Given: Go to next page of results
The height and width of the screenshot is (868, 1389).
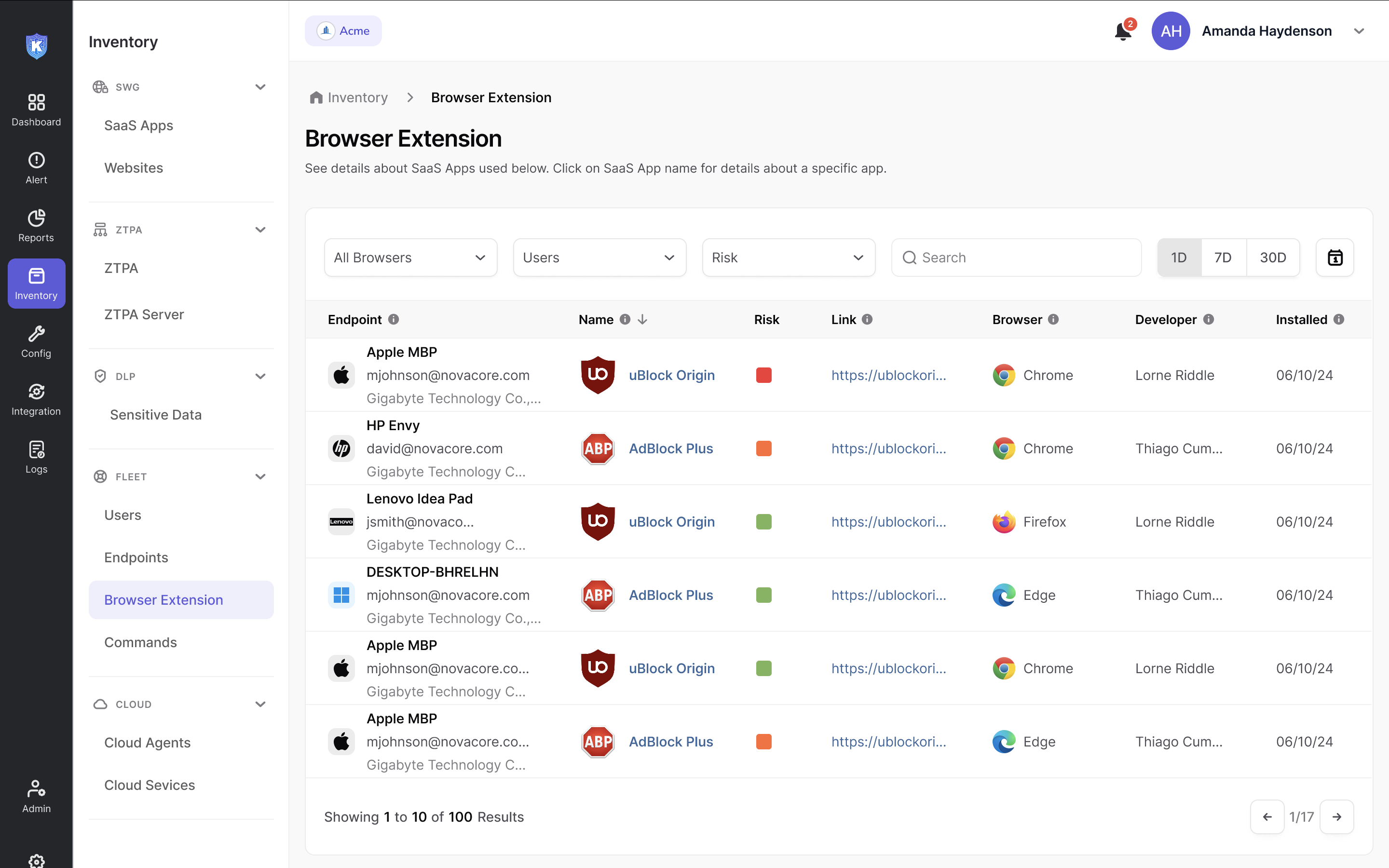Looking at the screenshot, I should [1336, 816].
